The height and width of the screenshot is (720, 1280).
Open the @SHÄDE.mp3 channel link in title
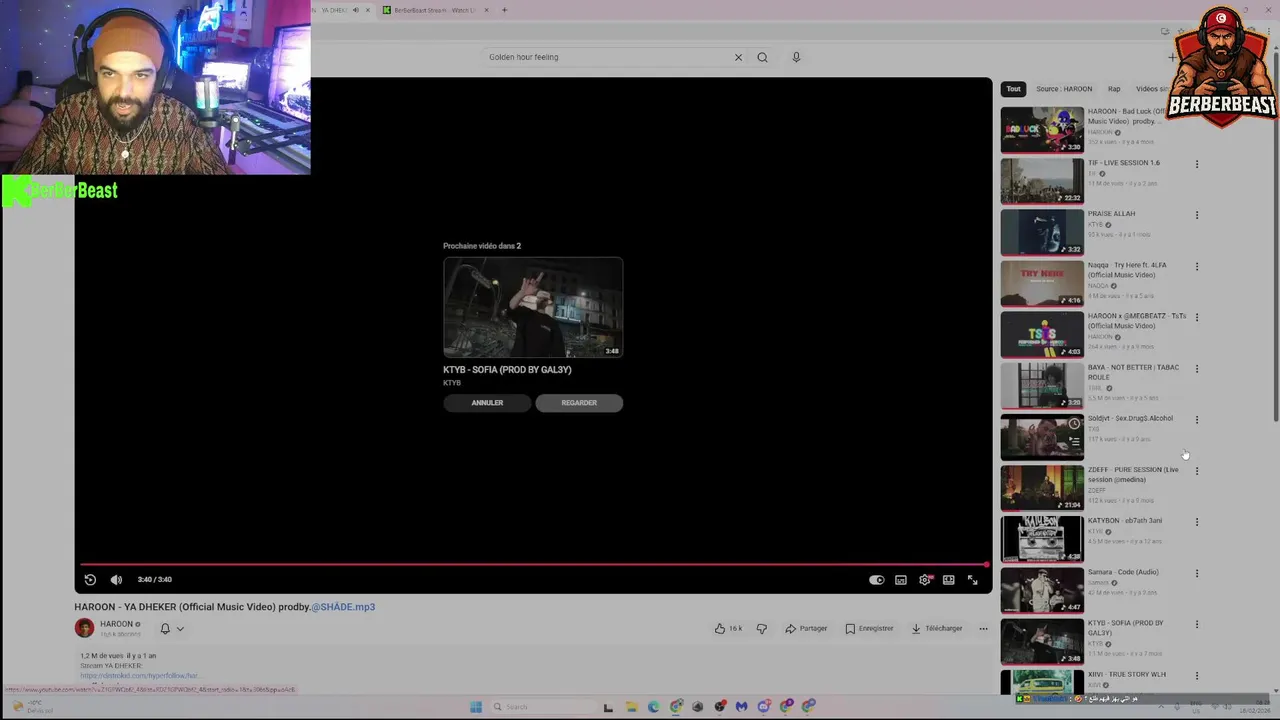point(343,607)
